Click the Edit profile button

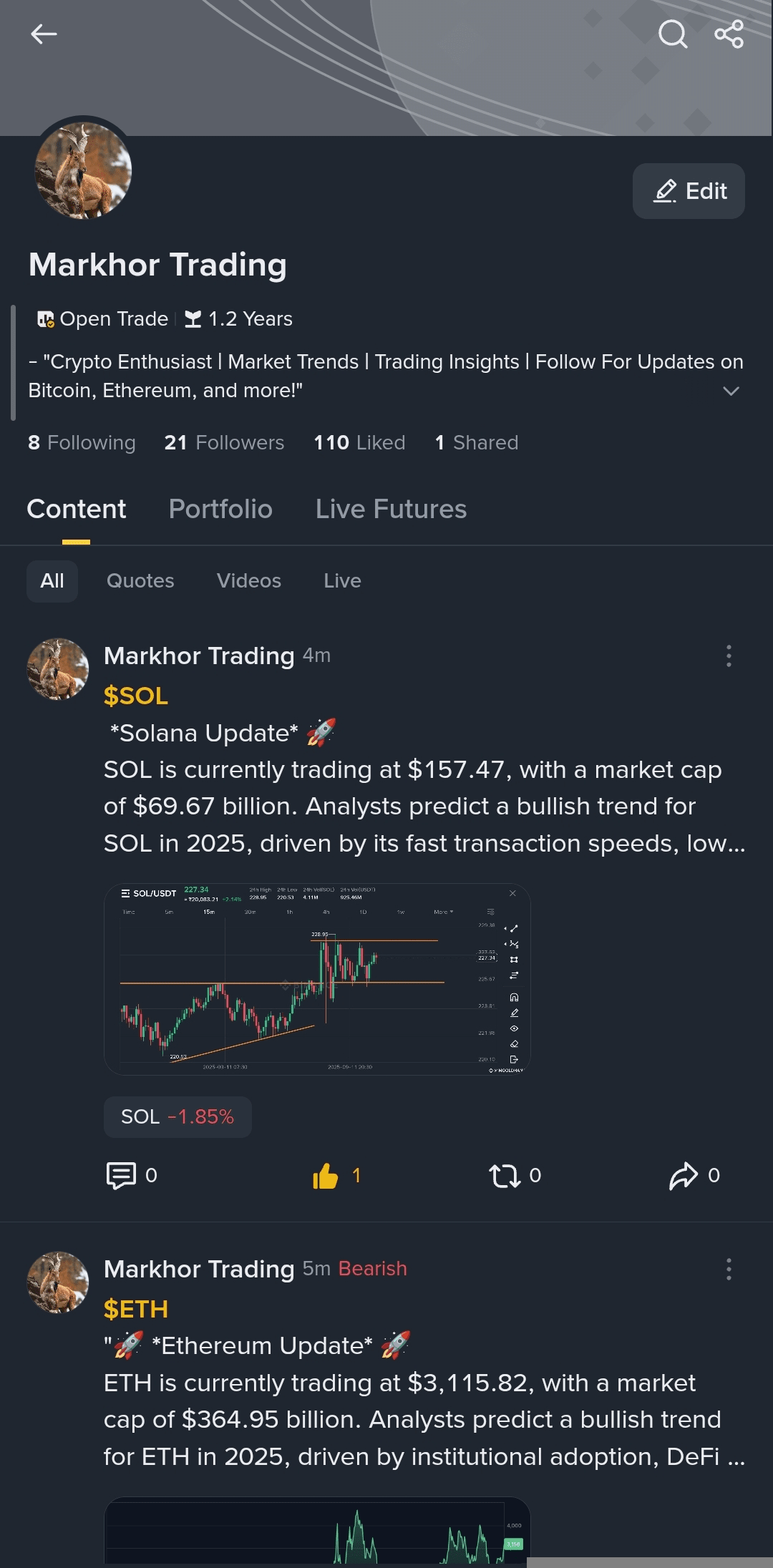689,191
